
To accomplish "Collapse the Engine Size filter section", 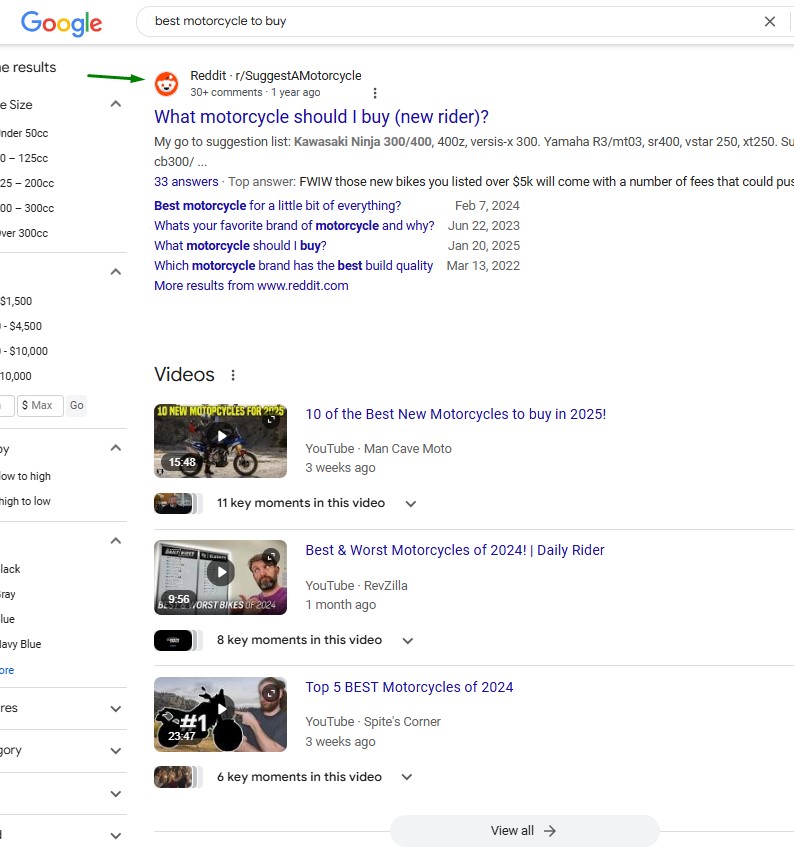I will (x=116, y=104).
